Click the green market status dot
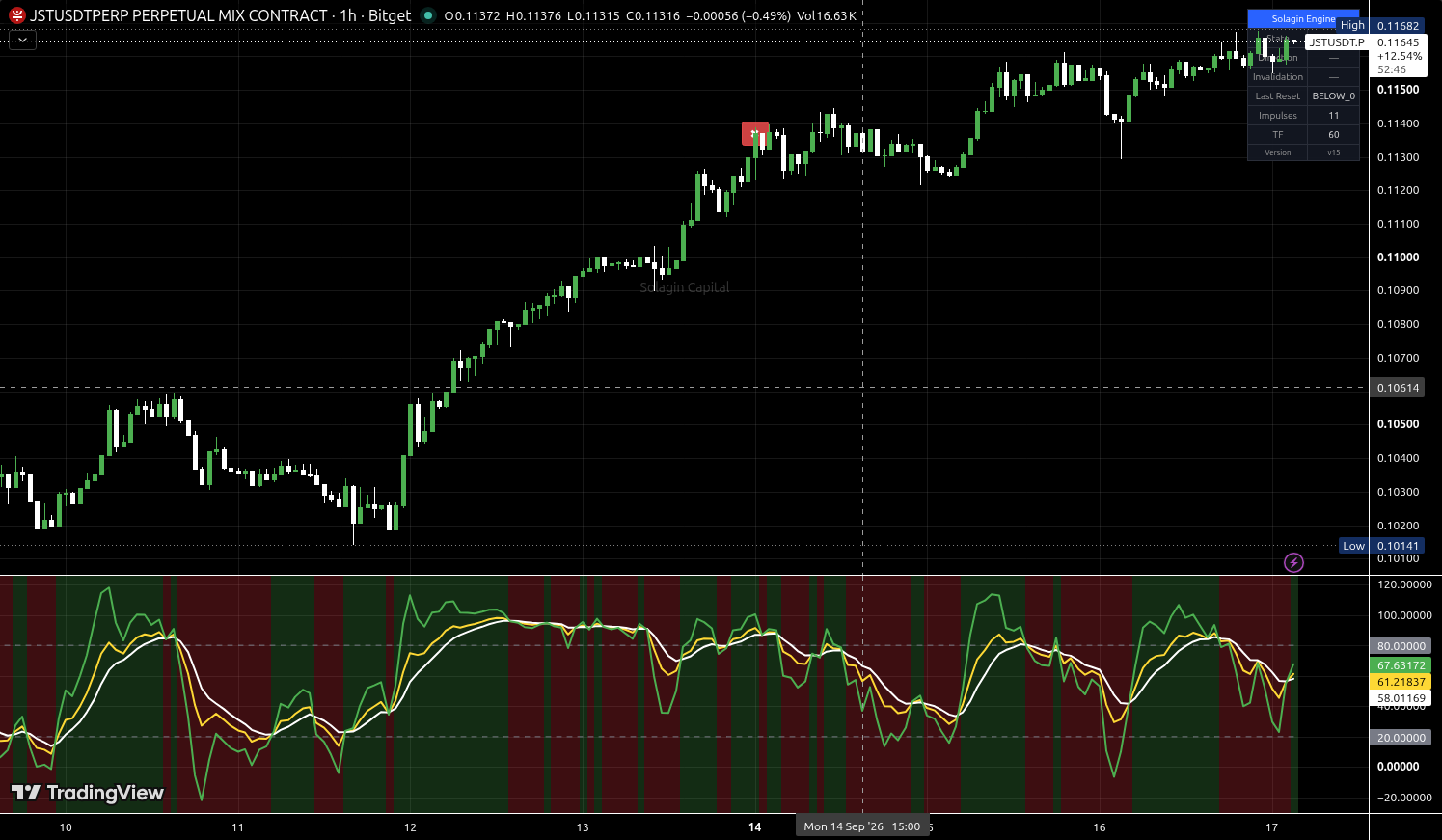 428,15
